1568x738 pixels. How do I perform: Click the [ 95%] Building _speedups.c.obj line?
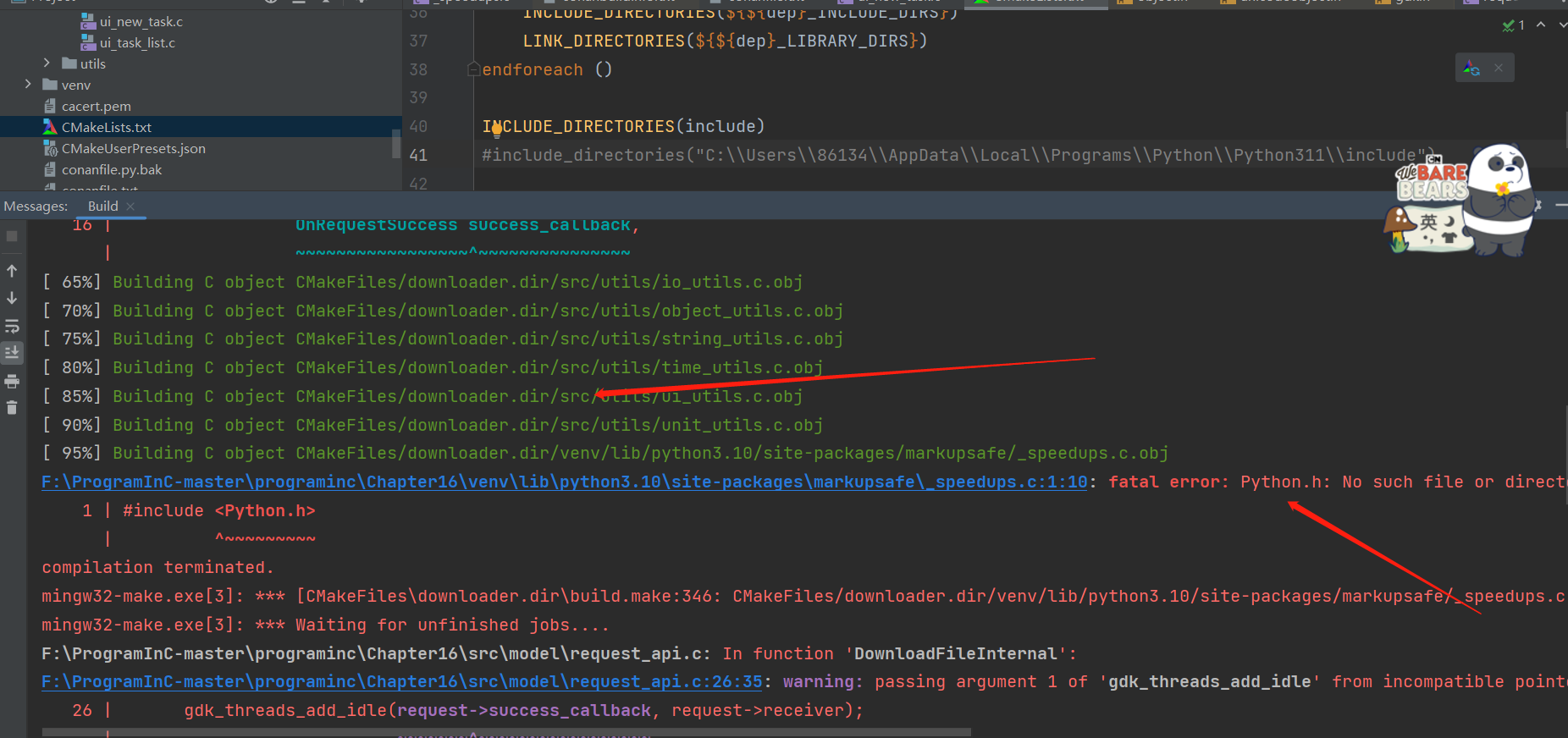pyautogui.click(x=605, y=453)
